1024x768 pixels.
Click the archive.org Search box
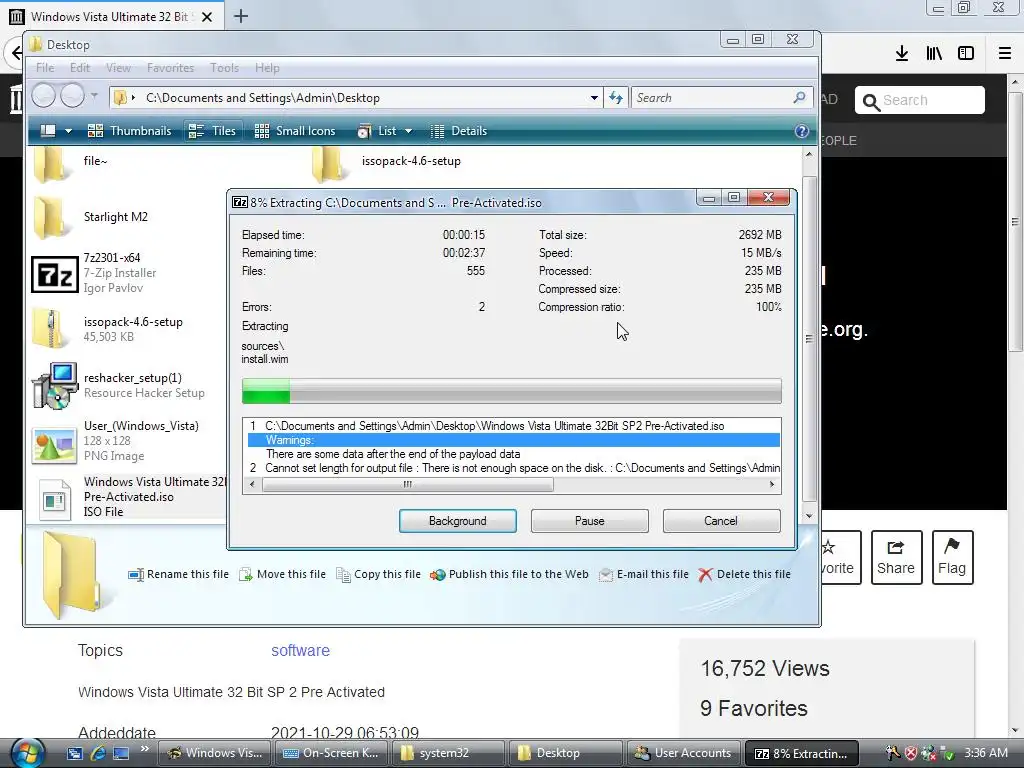[x=920, y=100]
